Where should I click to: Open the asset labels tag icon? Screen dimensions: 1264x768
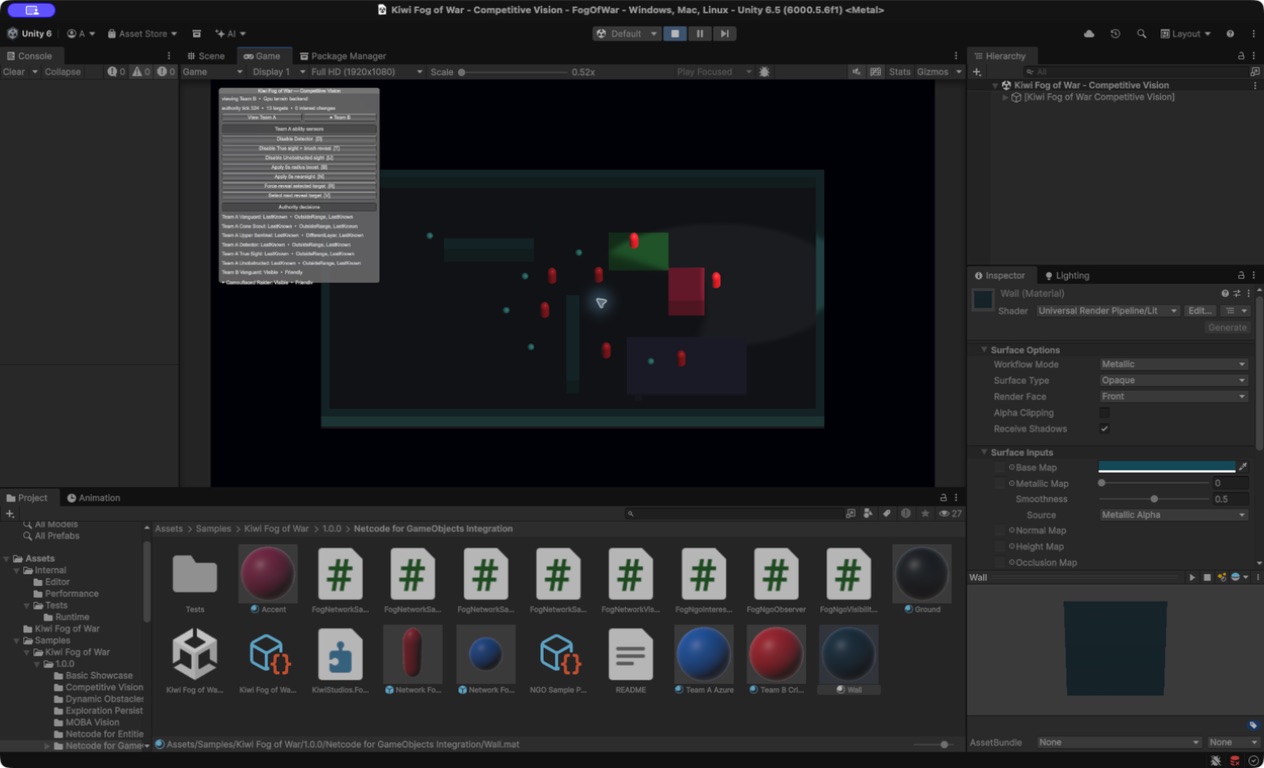click(1253, 725)
